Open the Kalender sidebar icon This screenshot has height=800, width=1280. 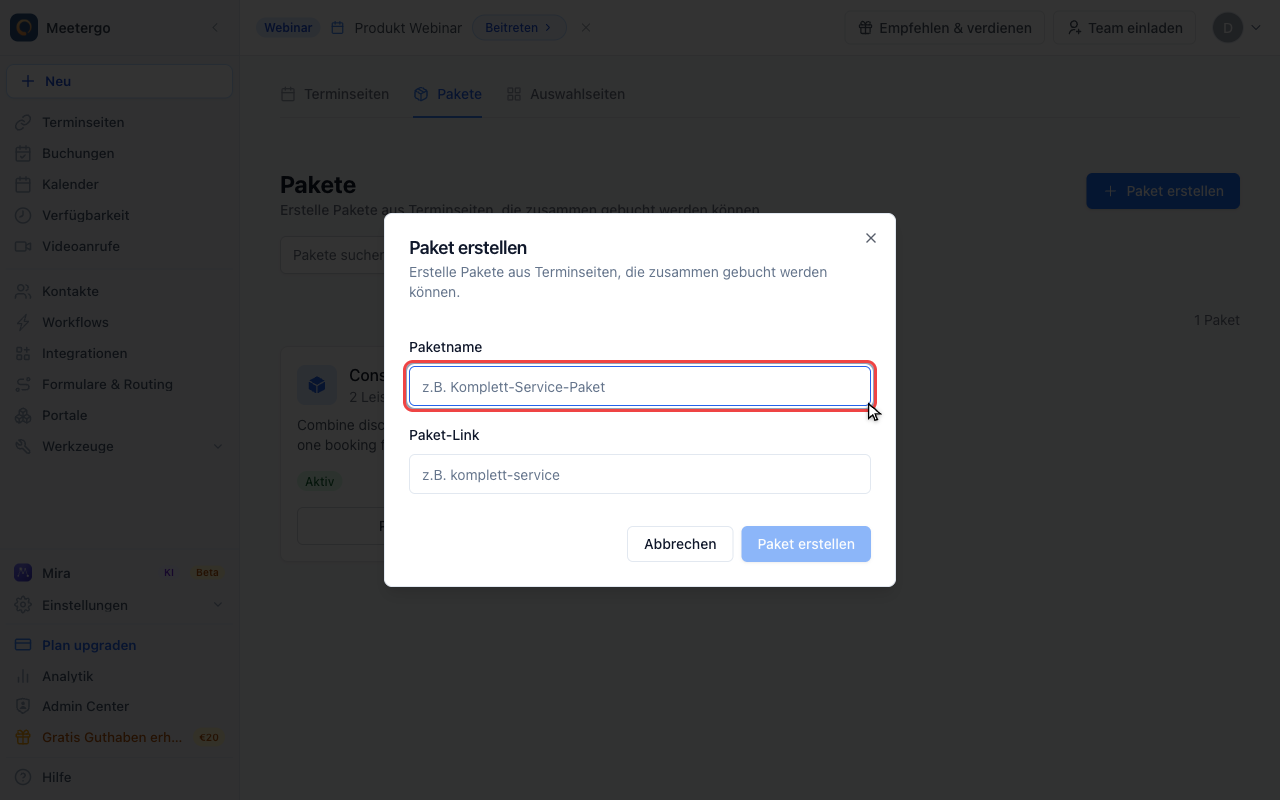coord(23,184)
